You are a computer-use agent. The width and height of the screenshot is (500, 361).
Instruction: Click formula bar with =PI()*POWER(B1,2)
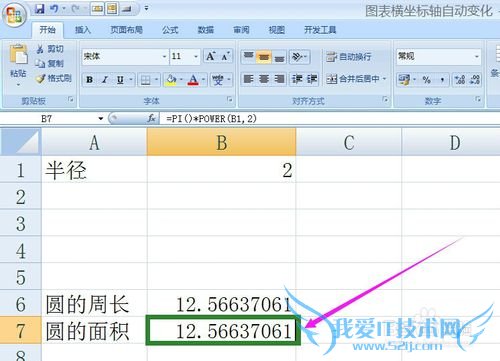click(x=329, y=119)
